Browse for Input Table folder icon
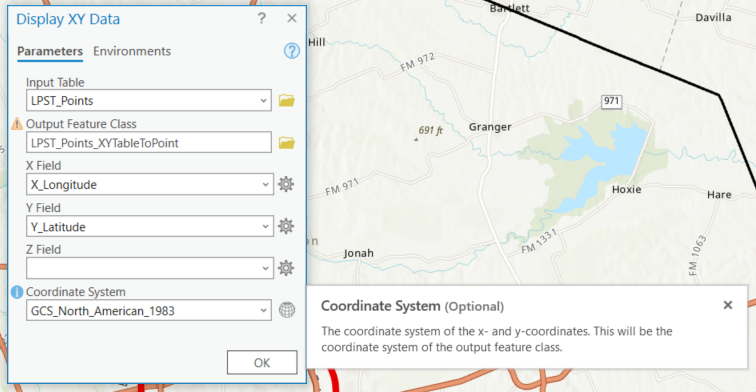This screenshot has height=392, width=756. (286, 100)
